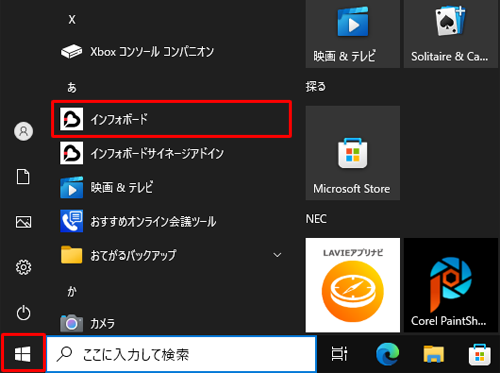The width and height of the screenshot is (500, 373).
Task: Open the Corel PaintSh... tile
Action: 451,285
